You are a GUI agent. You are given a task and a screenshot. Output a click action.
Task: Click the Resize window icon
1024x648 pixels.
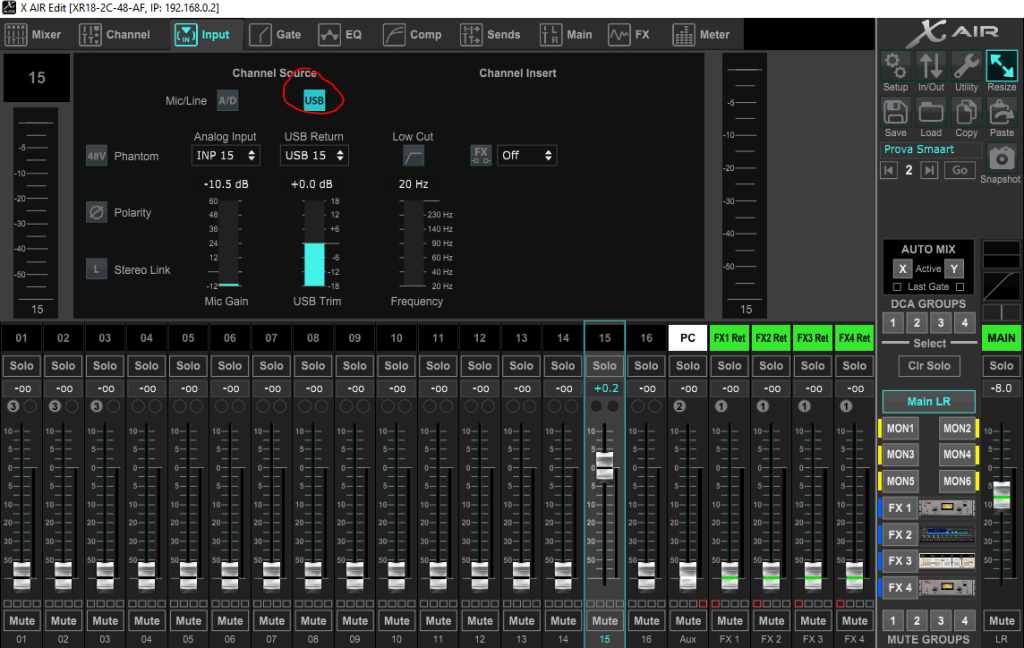coord(1001,67)
